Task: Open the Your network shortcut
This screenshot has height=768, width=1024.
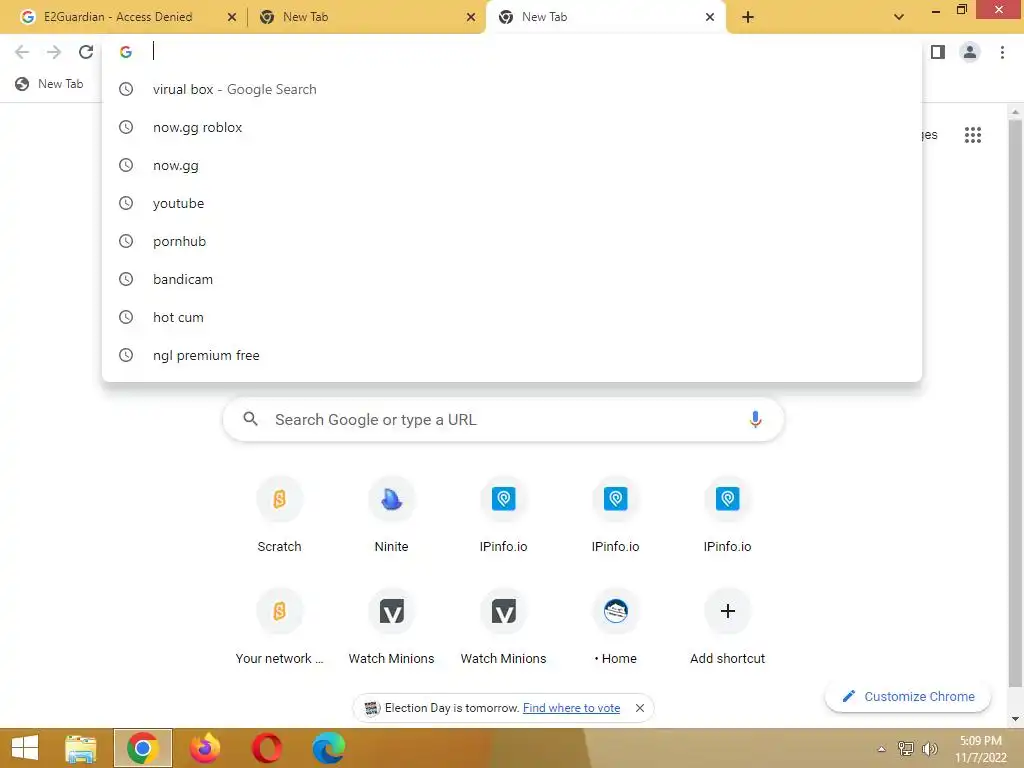Action: (x=280, y=627)
